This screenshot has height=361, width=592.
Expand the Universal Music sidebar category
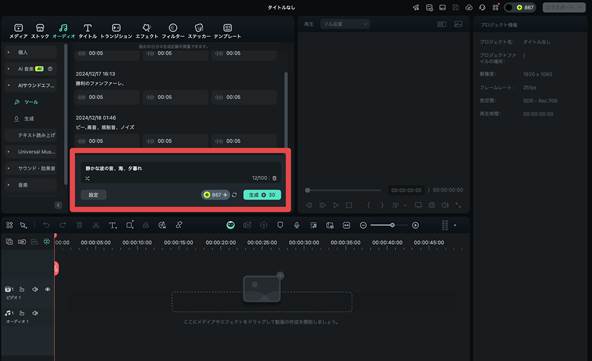point(31,152)
